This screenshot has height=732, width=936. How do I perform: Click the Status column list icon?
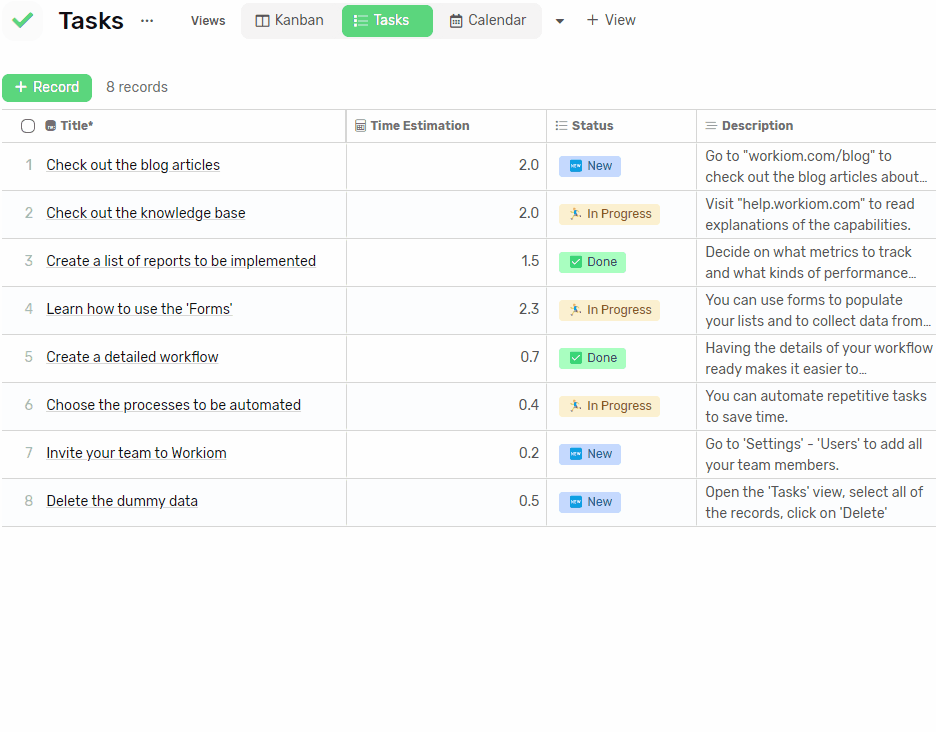561,126
